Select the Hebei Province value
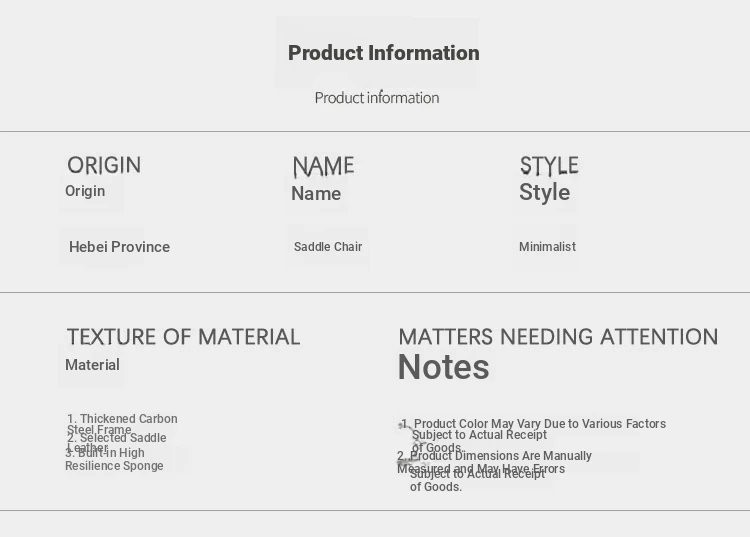 [x=120, y=247]
